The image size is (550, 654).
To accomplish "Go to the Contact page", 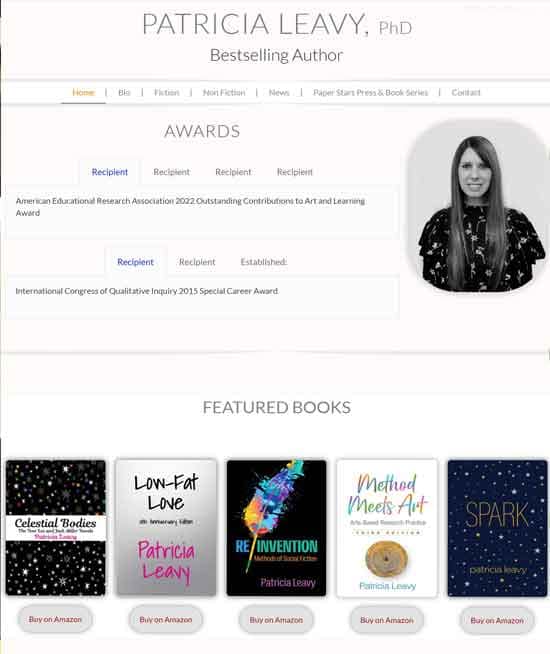I will 466,93.
